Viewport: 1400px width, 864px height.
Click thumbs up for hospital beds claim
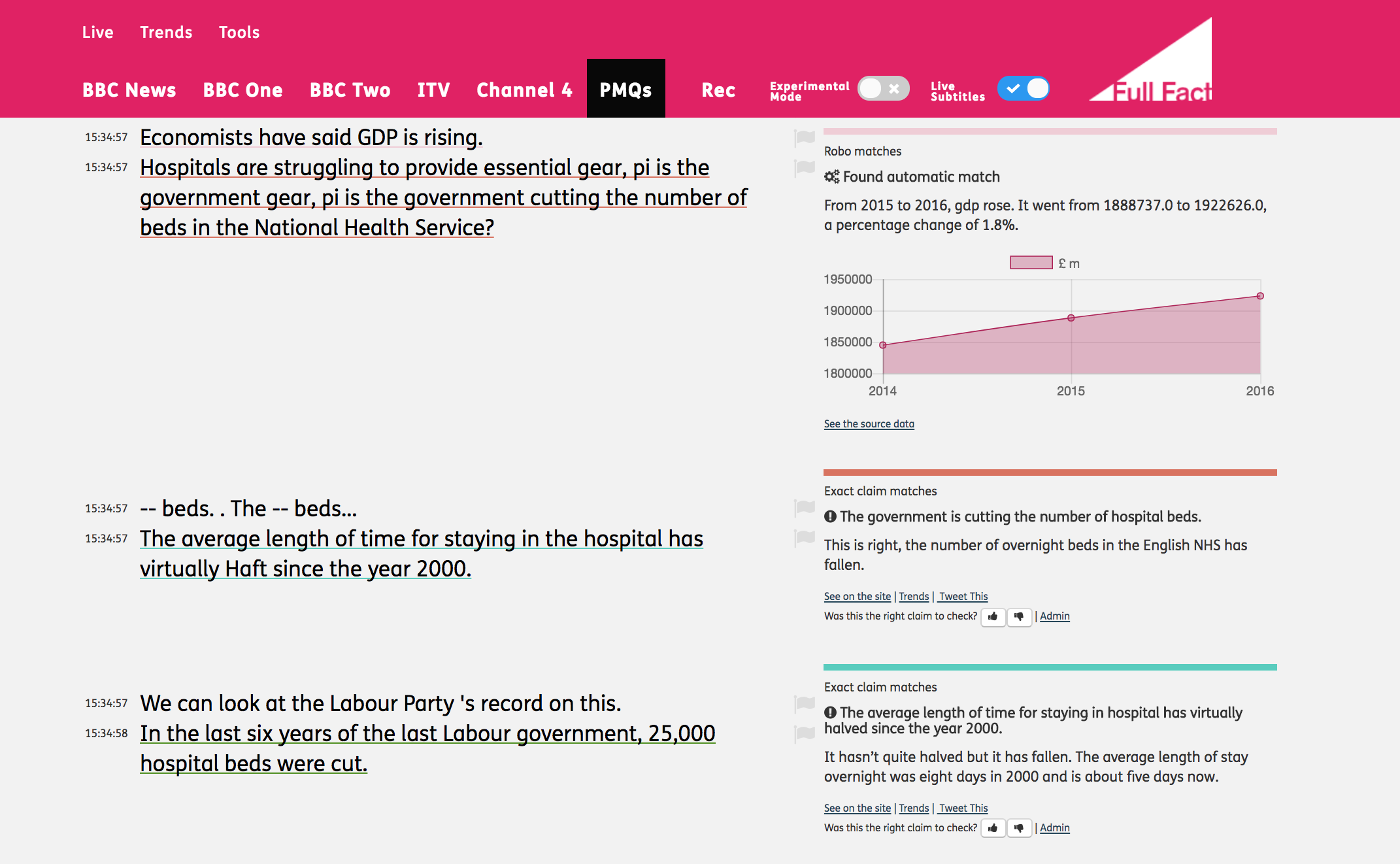click(x=993, y=616)
